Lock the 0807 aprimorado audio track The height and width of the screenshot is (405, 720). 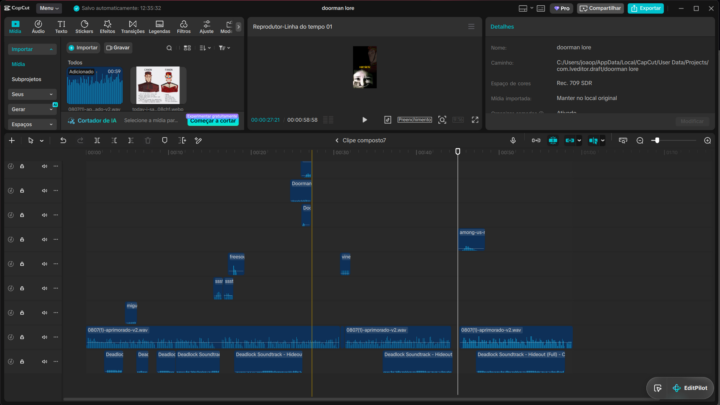click(22, 337)
